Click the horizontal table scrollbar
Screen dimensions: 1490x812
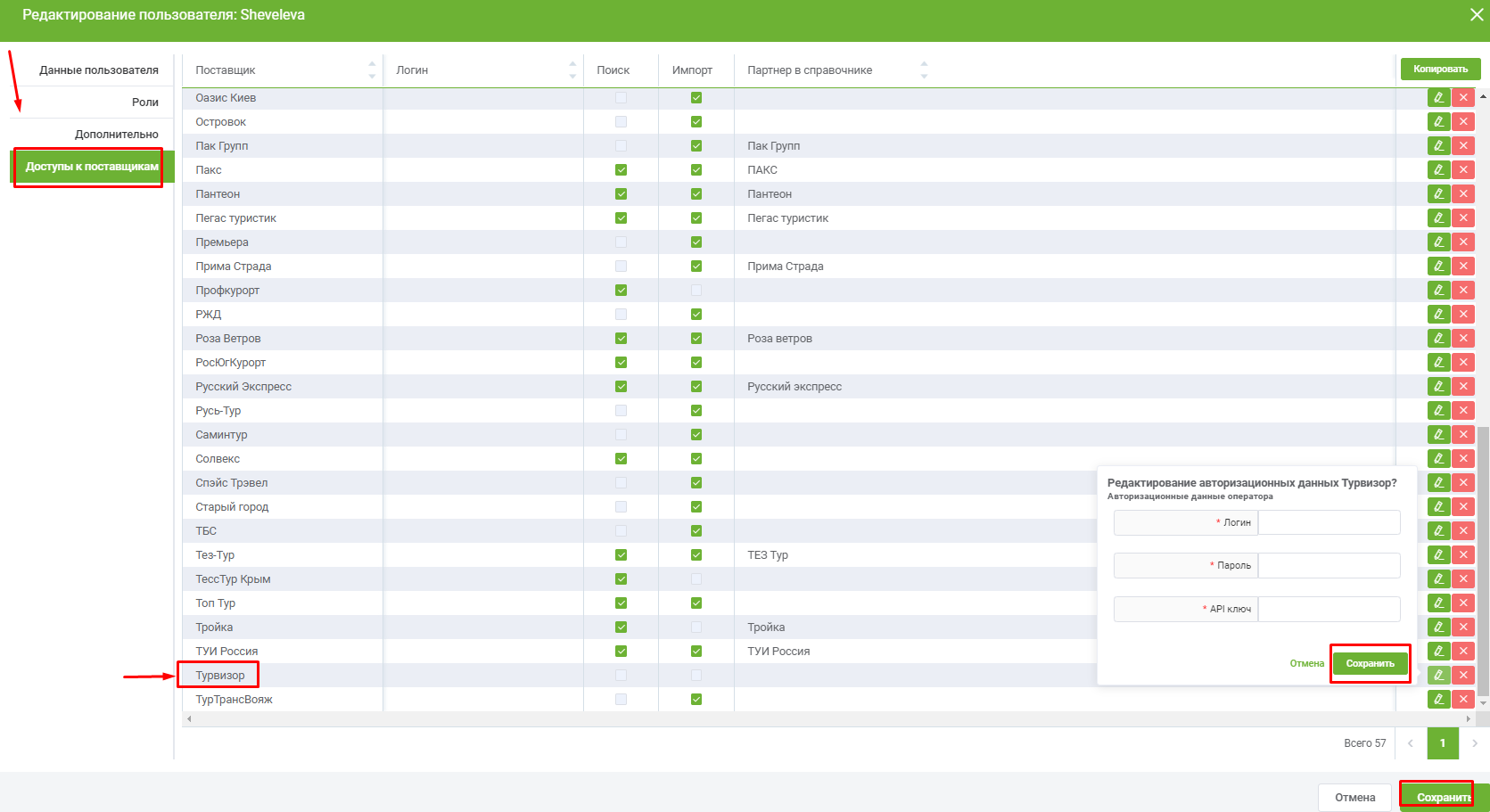pos(829,718)
